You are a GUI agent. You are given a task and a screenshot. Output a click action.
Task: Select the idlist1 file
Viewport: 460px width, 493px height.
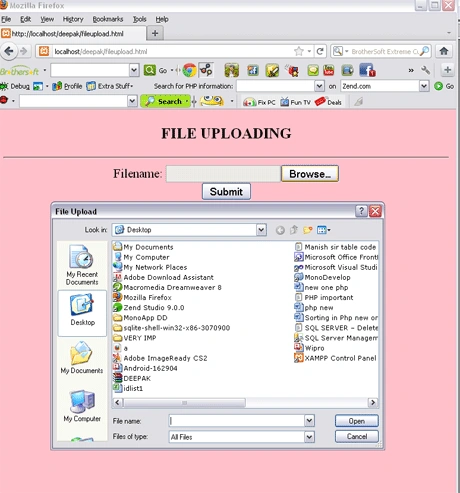coord(128,388)
